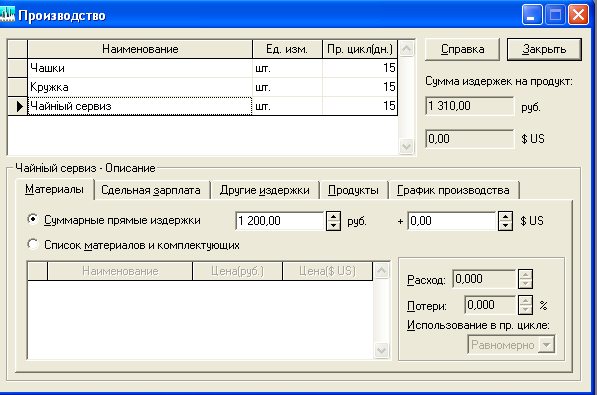Open the Продукты tab
Viewport: 597px width, 395px height.
[353, 190]
